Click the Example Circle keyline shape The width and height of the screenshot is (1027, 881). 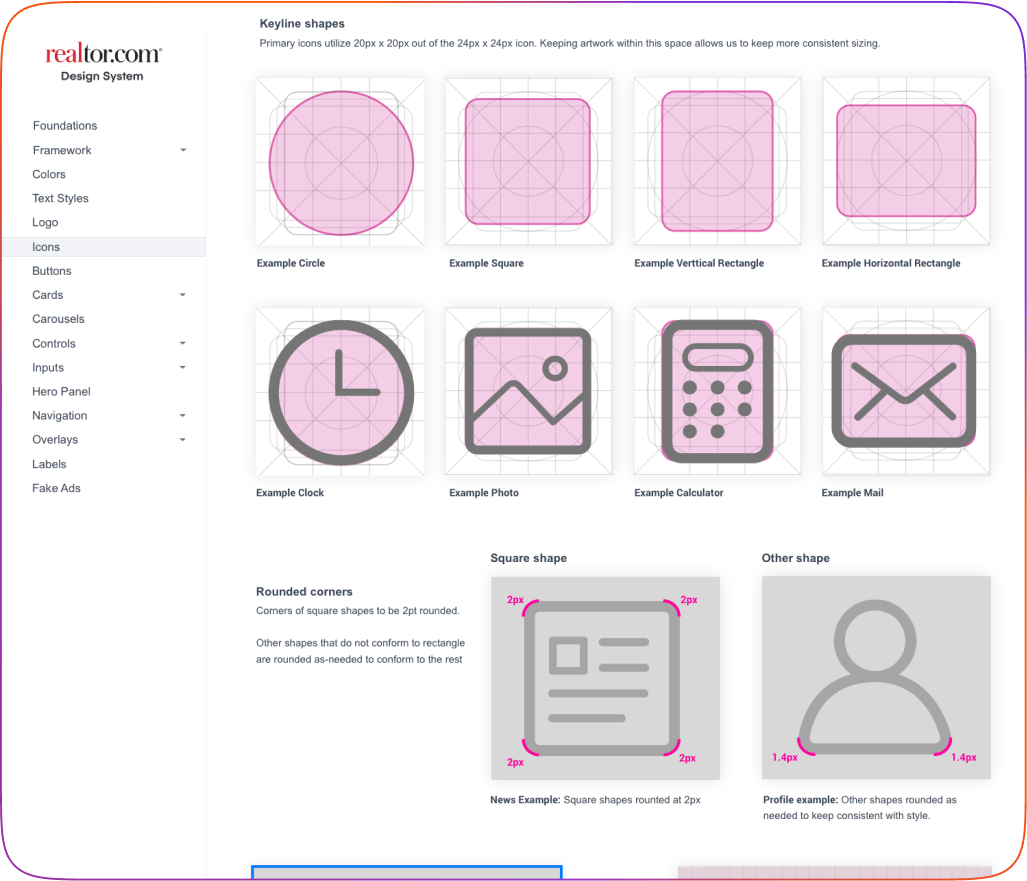pyautogui.click(x=340, y=162)
